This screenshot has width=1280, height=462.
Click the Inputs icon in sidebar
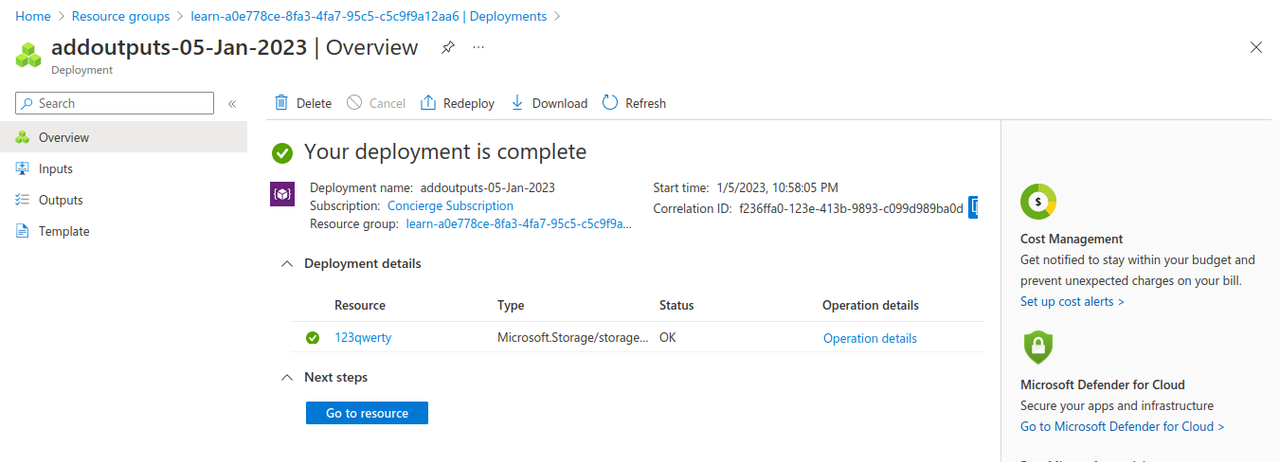pyautogui.click(x=23, y=169)
